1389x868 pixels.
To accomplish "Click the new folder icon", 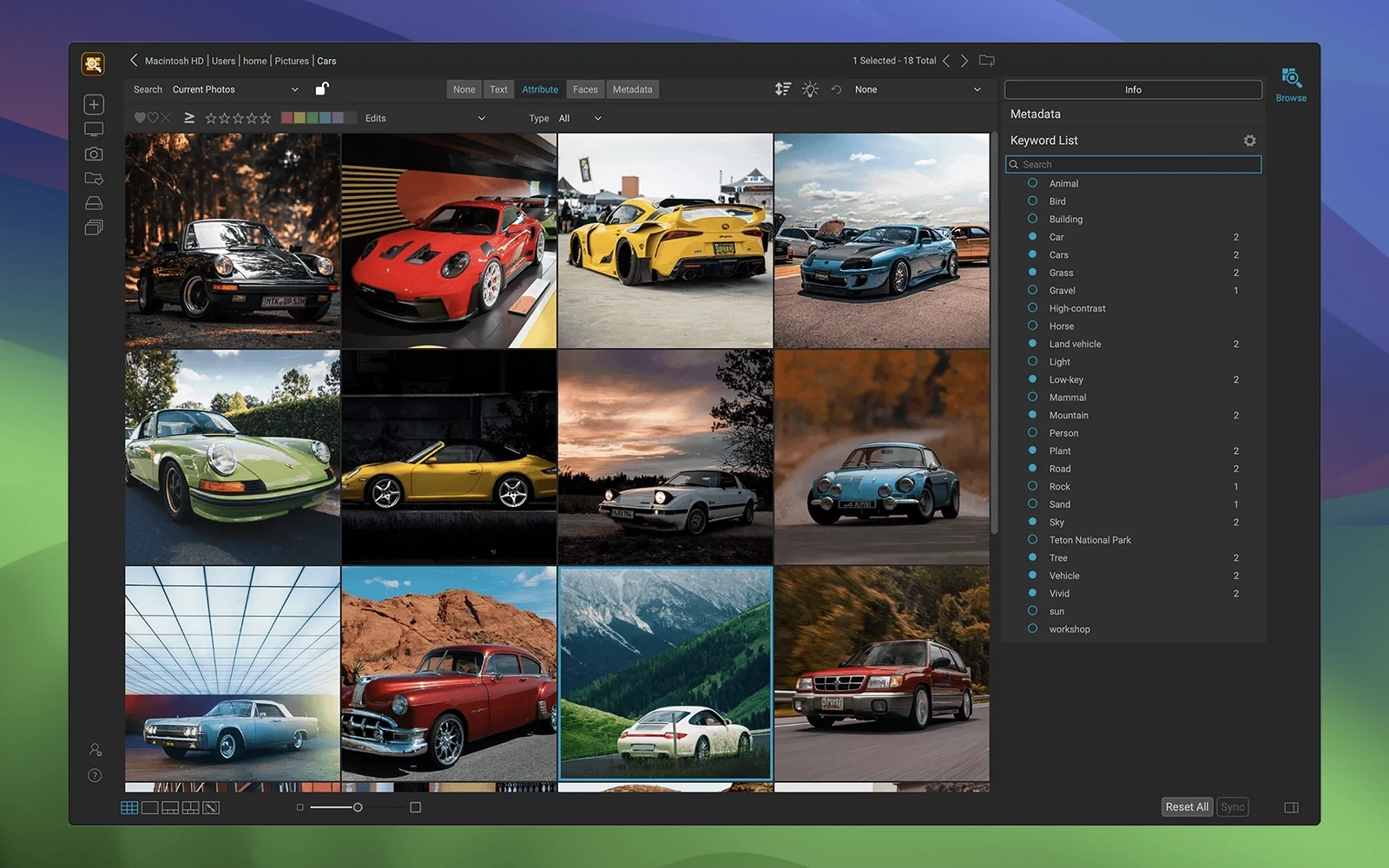I will point(987,61).
